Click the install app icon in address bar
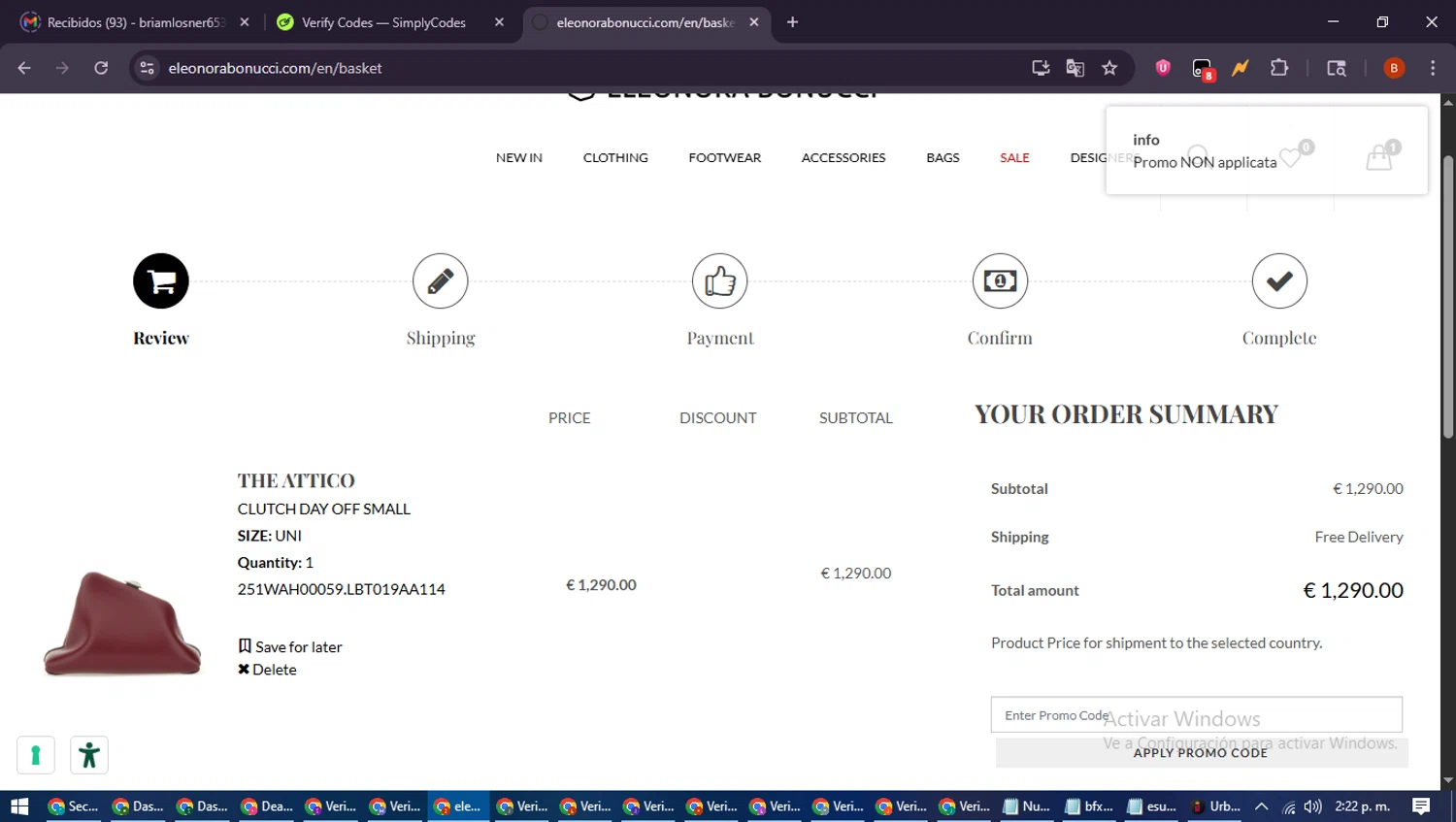Viewport: 1456px width, 822px height. point(1041,68)
